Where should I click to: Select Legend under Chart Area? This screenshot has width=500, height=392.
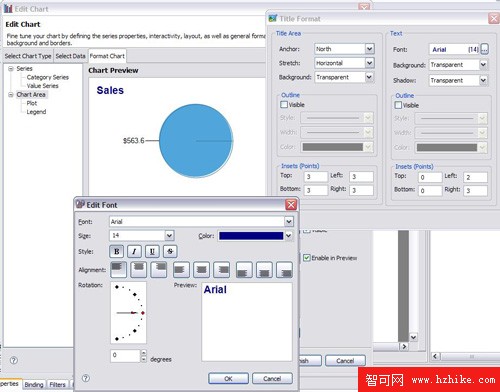pos(36,112)
